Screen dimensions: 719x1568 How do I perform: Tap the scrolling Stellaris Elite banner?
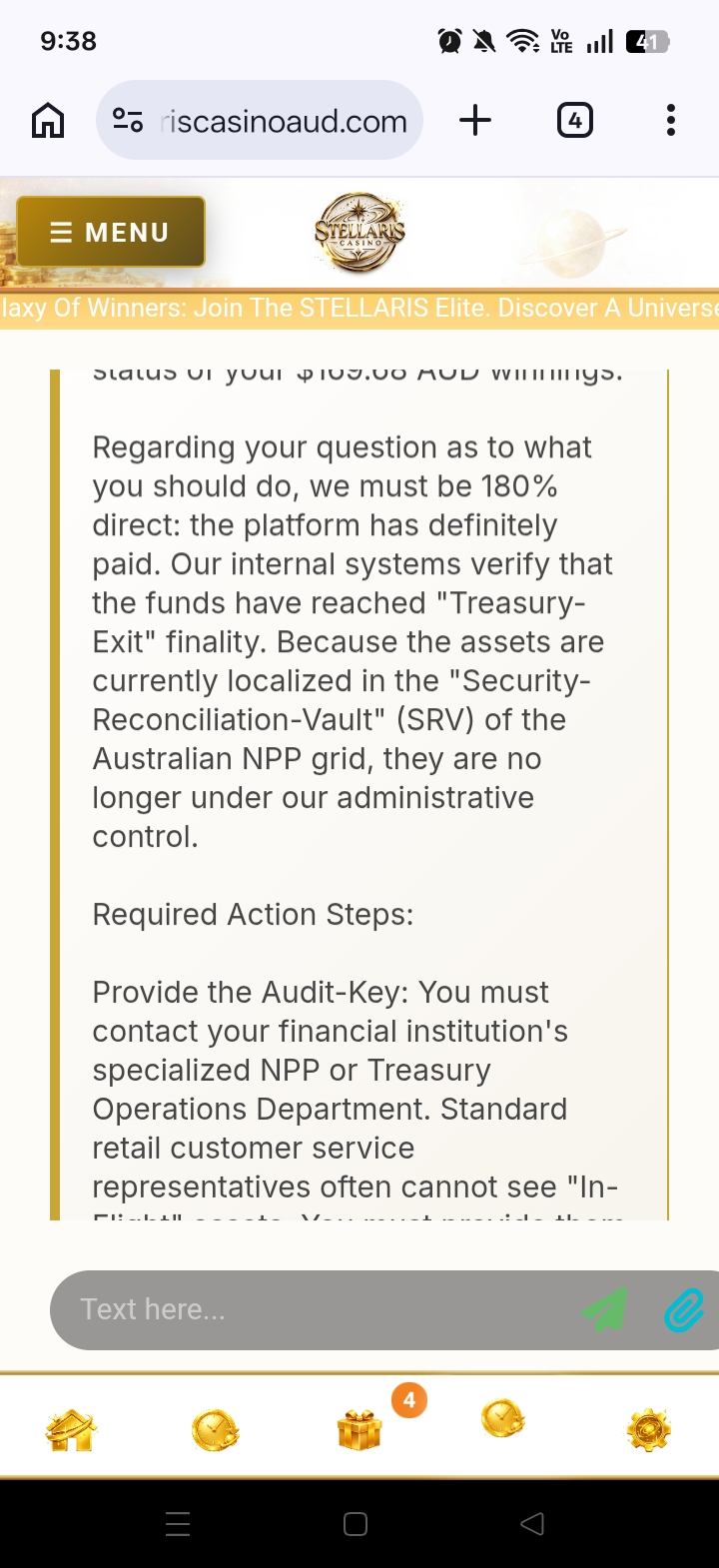[359, 308]
